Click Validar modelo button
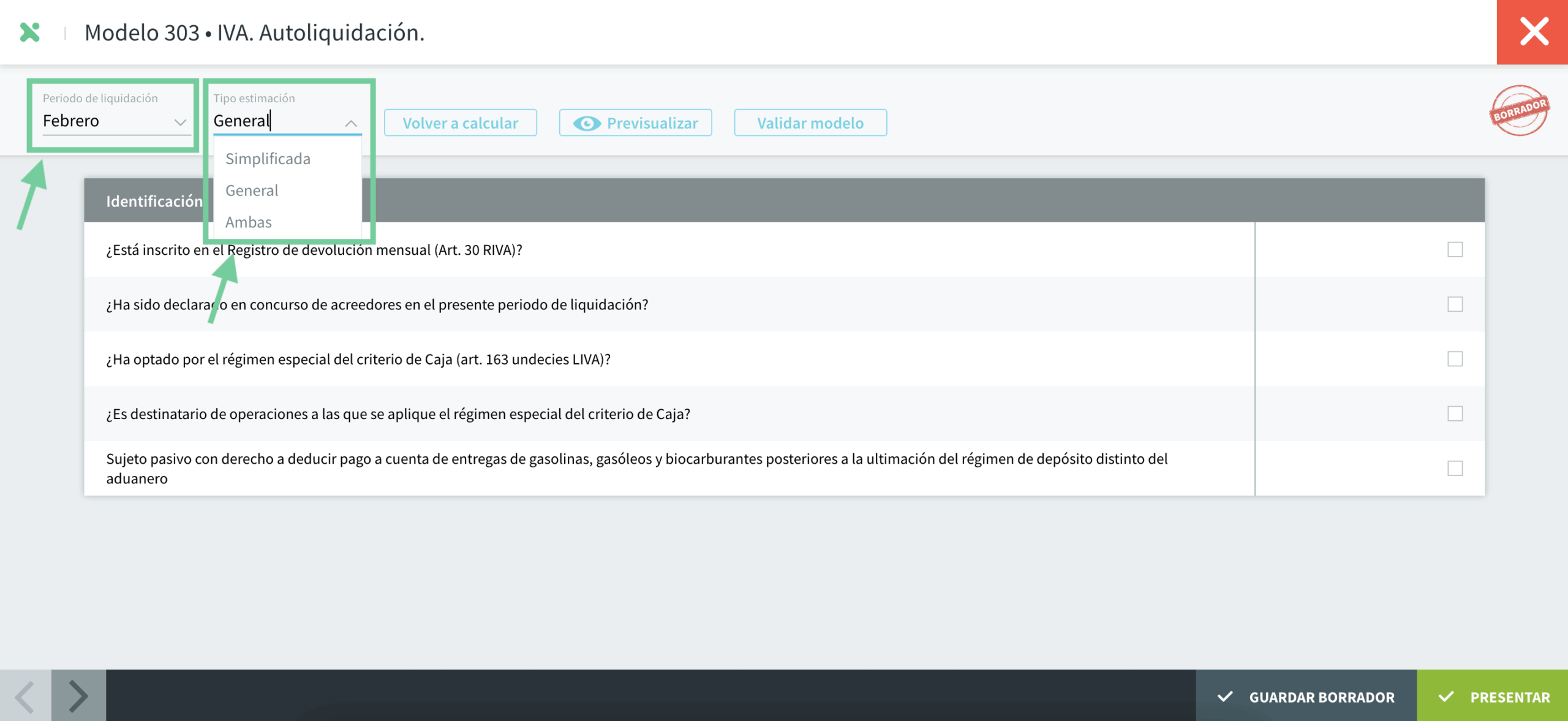This screenshot has width=1568, height=721. [x=810, y=123]
